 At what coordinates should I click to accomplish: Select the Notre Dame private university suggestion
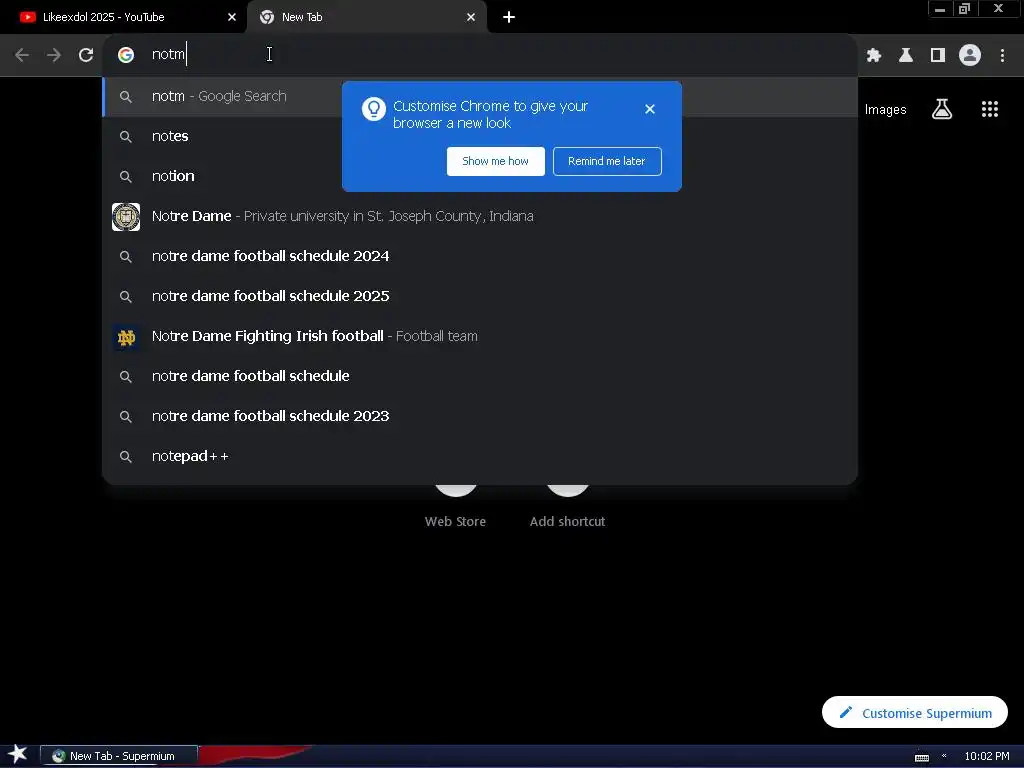[480, 216]
